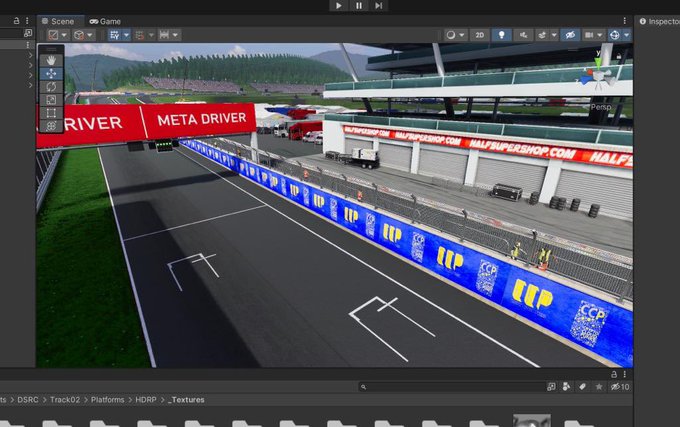
Task: Open the draw mode dropdown arrow
Action: click(462, 35)
